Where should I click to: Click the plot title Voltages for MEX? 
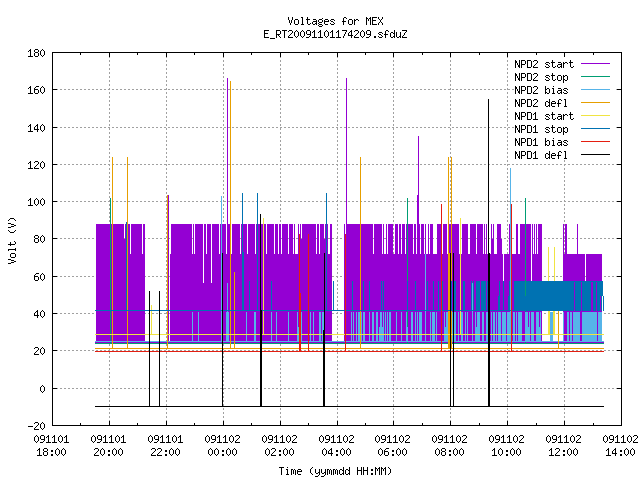(335, 21)
